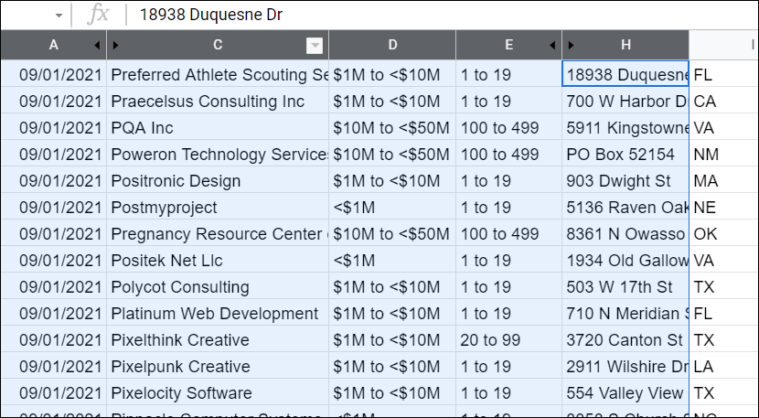Select date cell in Pixelocity Software row

[53, 393]
